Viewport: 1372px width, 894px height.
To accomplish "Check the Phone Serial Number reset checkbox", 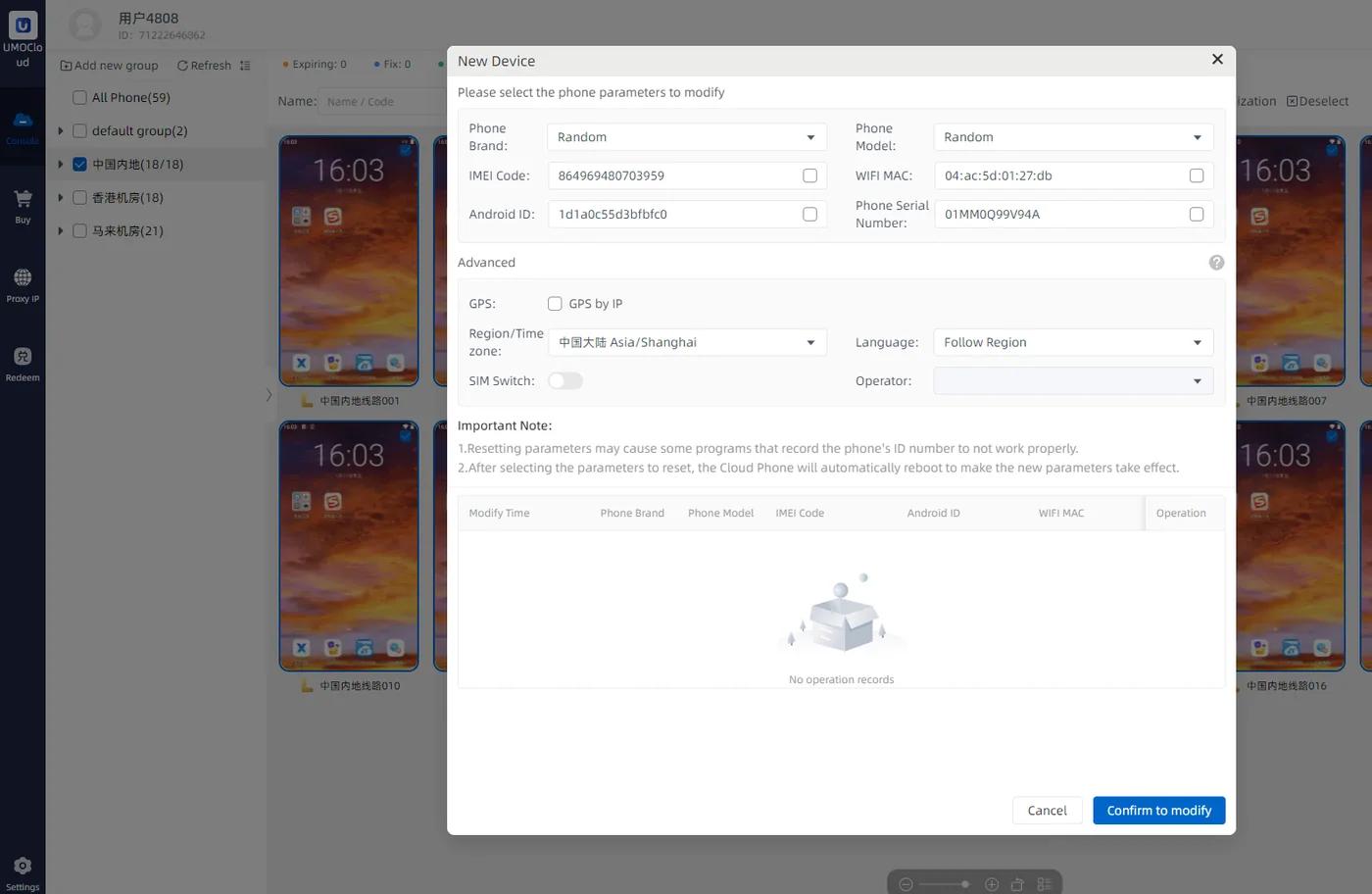I will pos(1197,214).
